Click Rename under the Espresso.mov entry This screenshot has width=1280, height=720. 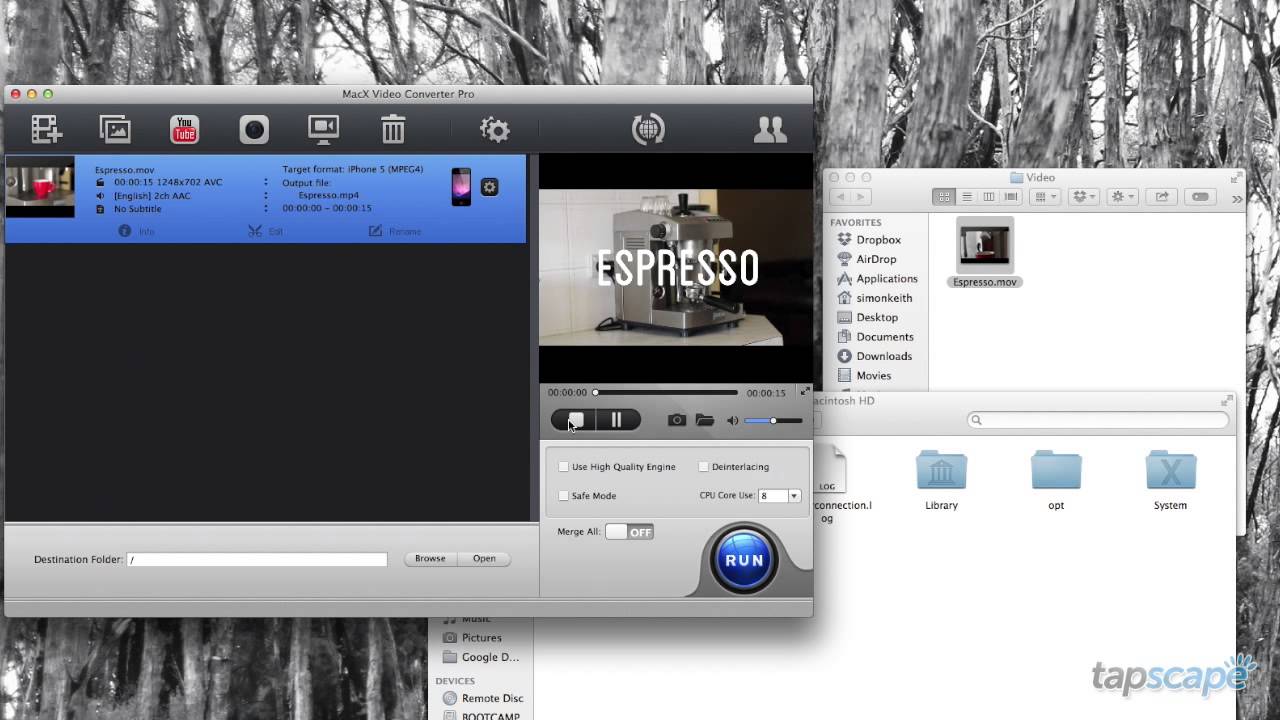point(395,231)
